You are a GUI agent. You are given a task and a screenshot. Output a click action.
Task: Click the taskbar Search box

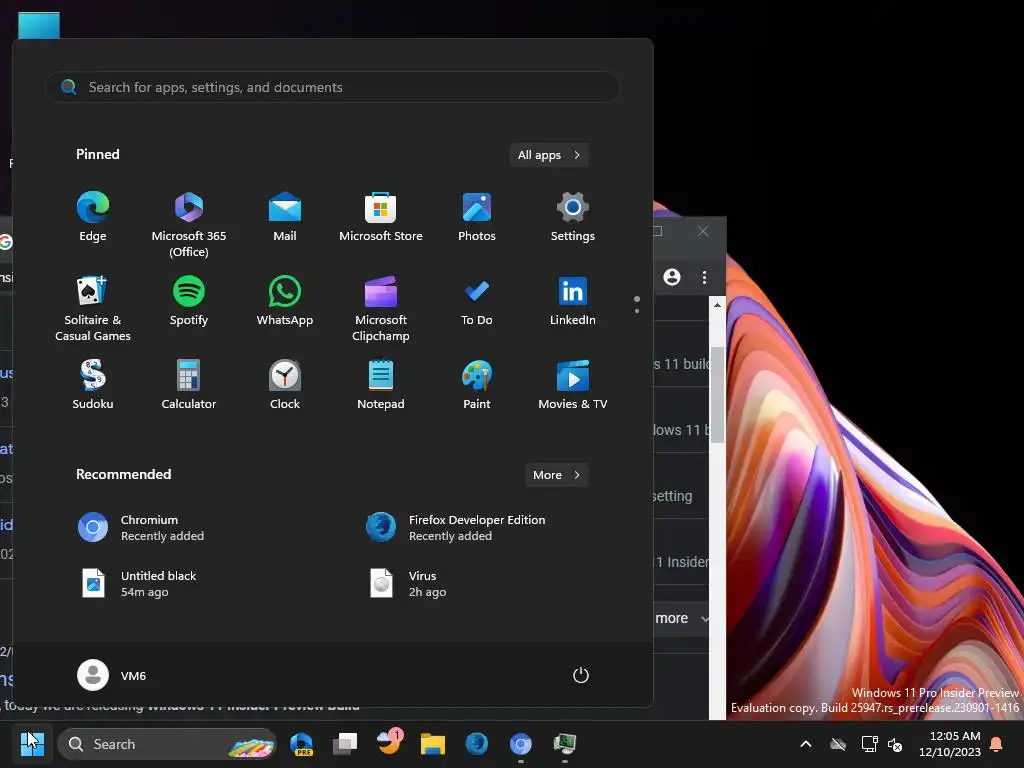coord(167,744)
